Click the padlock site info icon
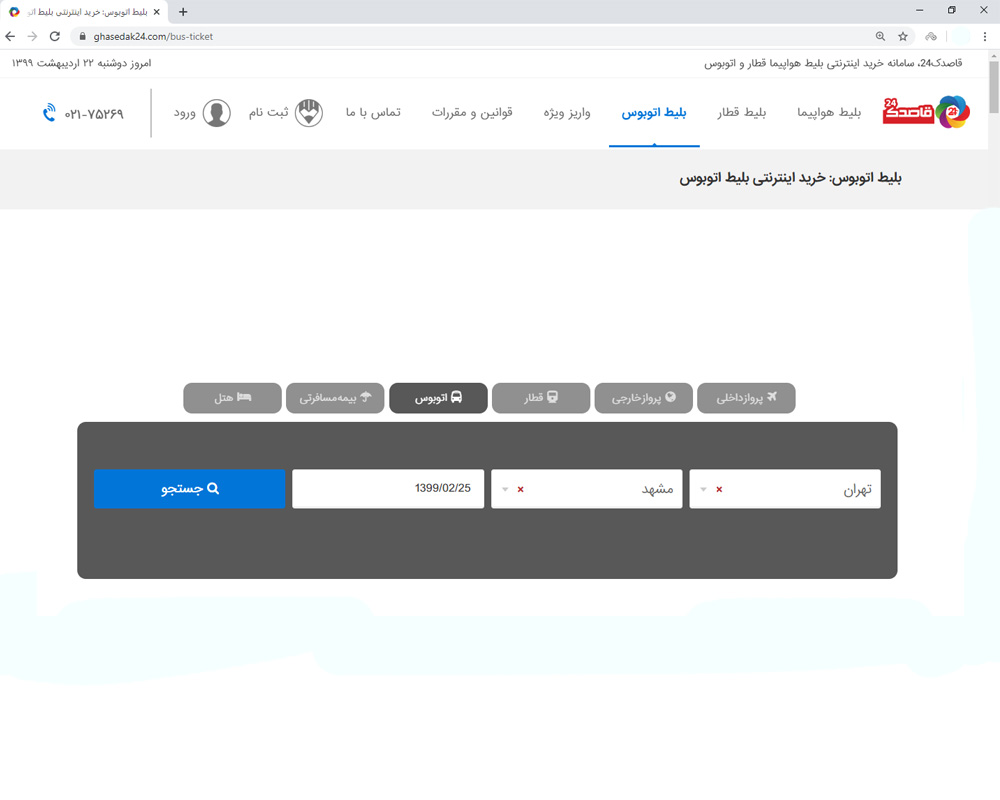 [x=82, y=36]
